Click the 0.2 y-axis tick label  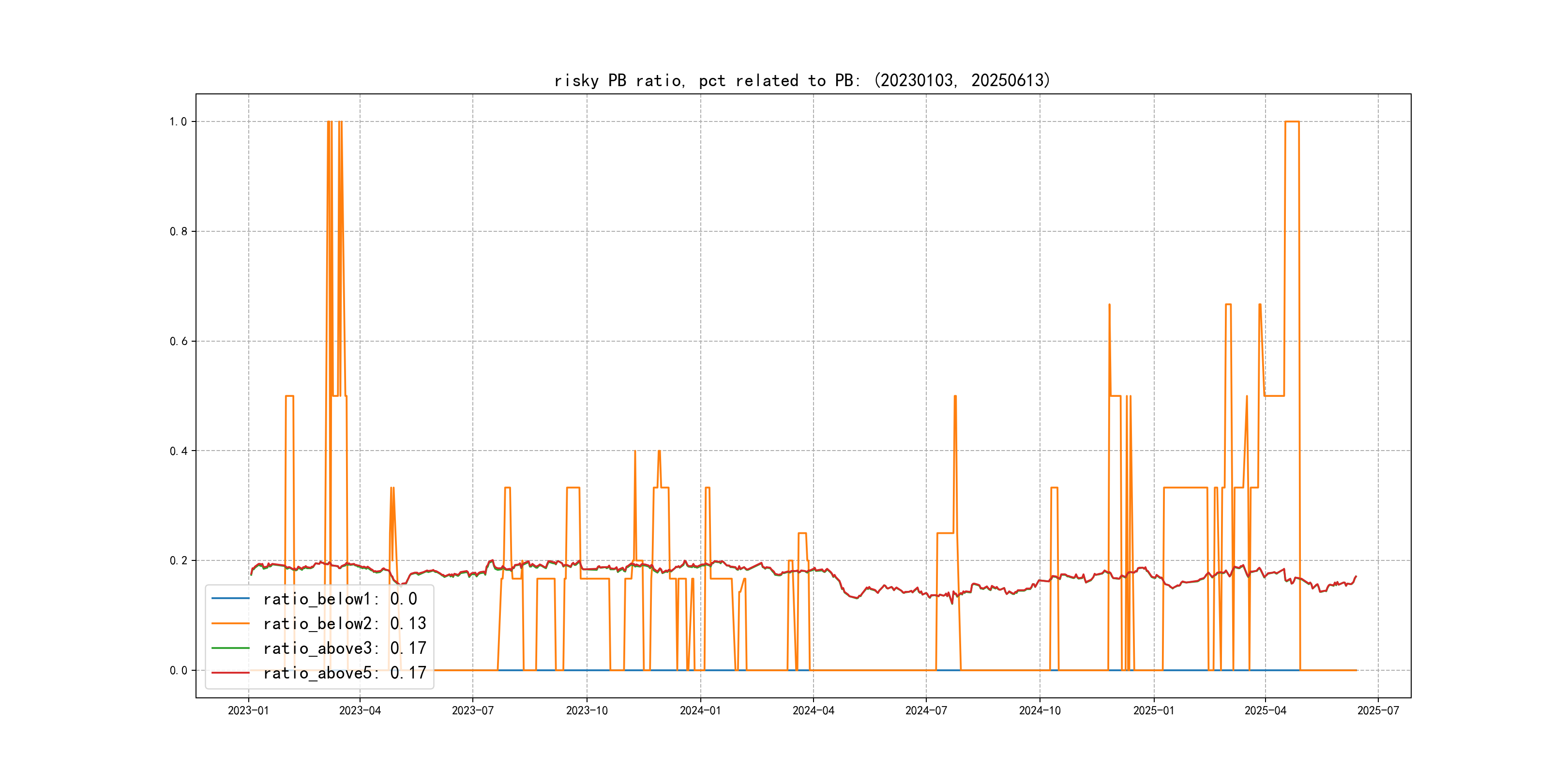(178, 560)
